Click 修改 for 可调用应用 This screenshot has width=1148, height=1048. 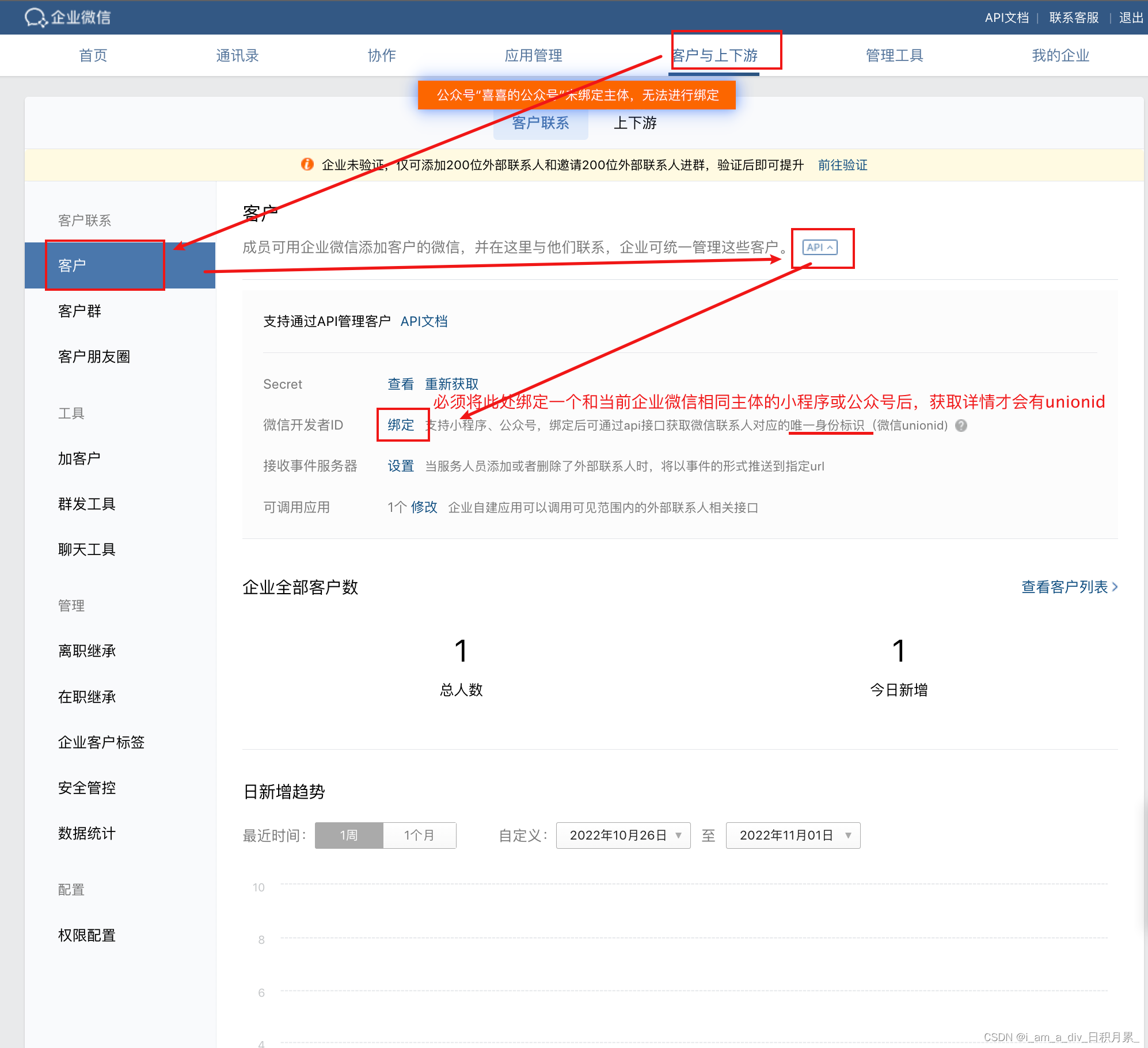click(424, 507)
